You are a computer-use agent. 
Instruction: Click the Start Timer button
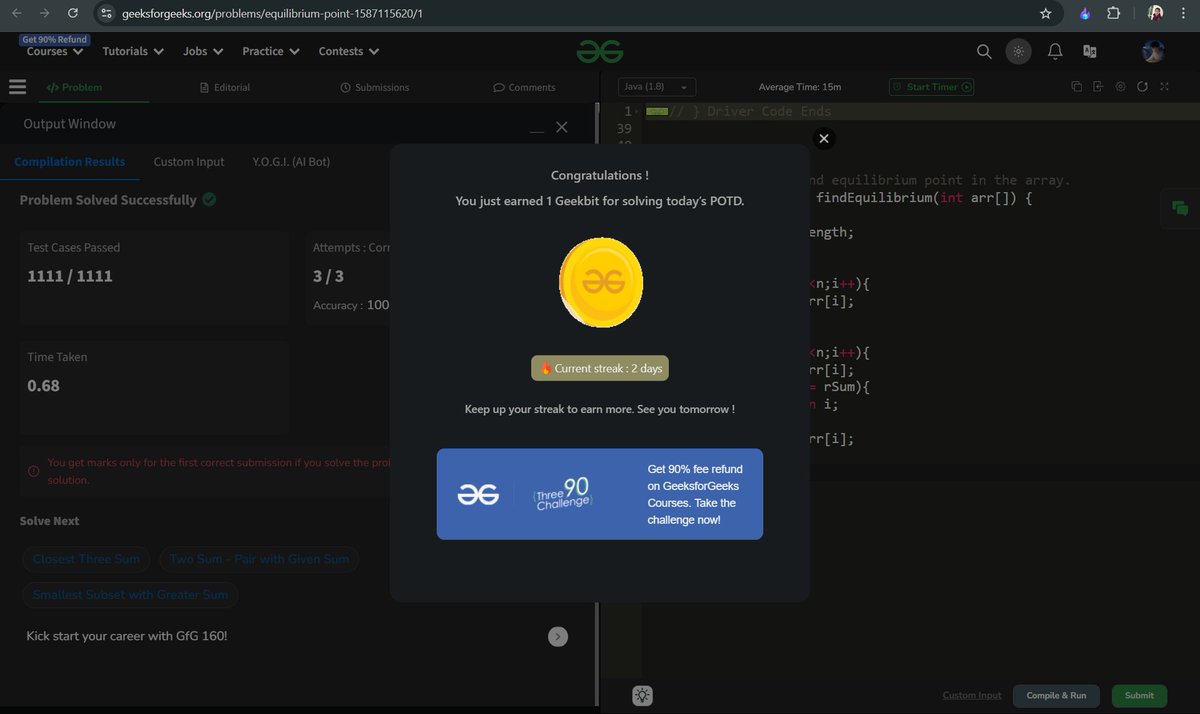(x=931, y=87)
